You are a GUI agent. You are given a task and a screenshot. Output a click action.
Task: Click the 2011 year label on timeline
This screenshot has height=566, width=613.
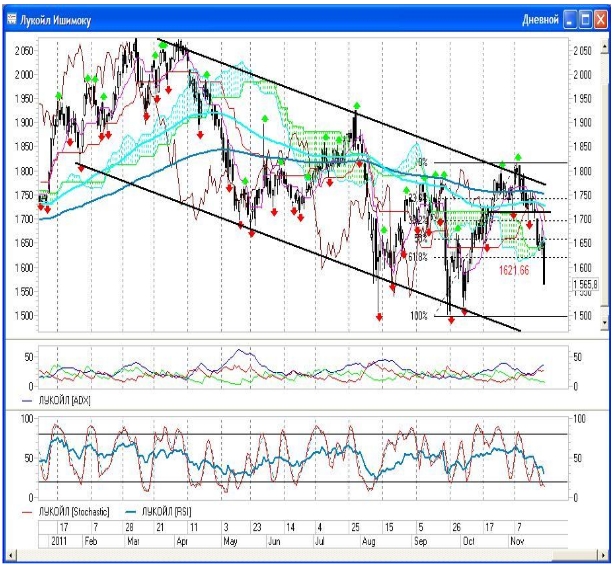click(x=59, y=541)
